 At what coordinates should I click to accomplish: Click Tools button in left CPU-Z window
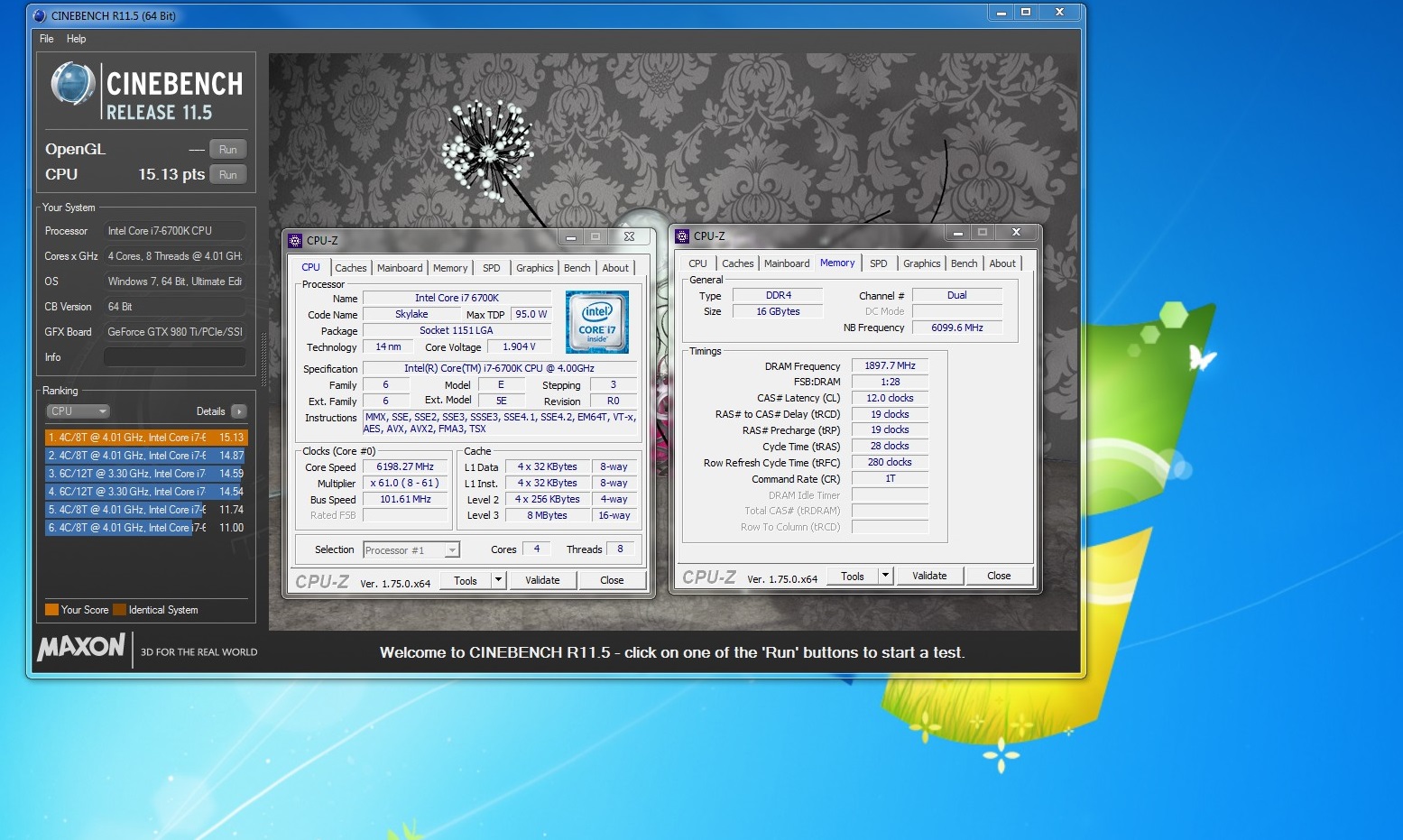point(466,581)
